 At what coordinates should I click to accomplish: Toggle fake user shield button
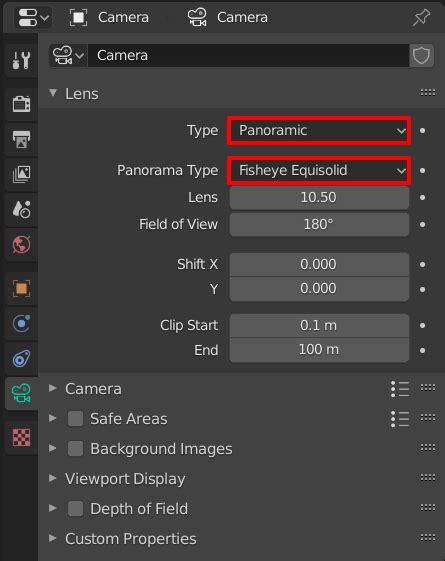click(x=421, y=55)
